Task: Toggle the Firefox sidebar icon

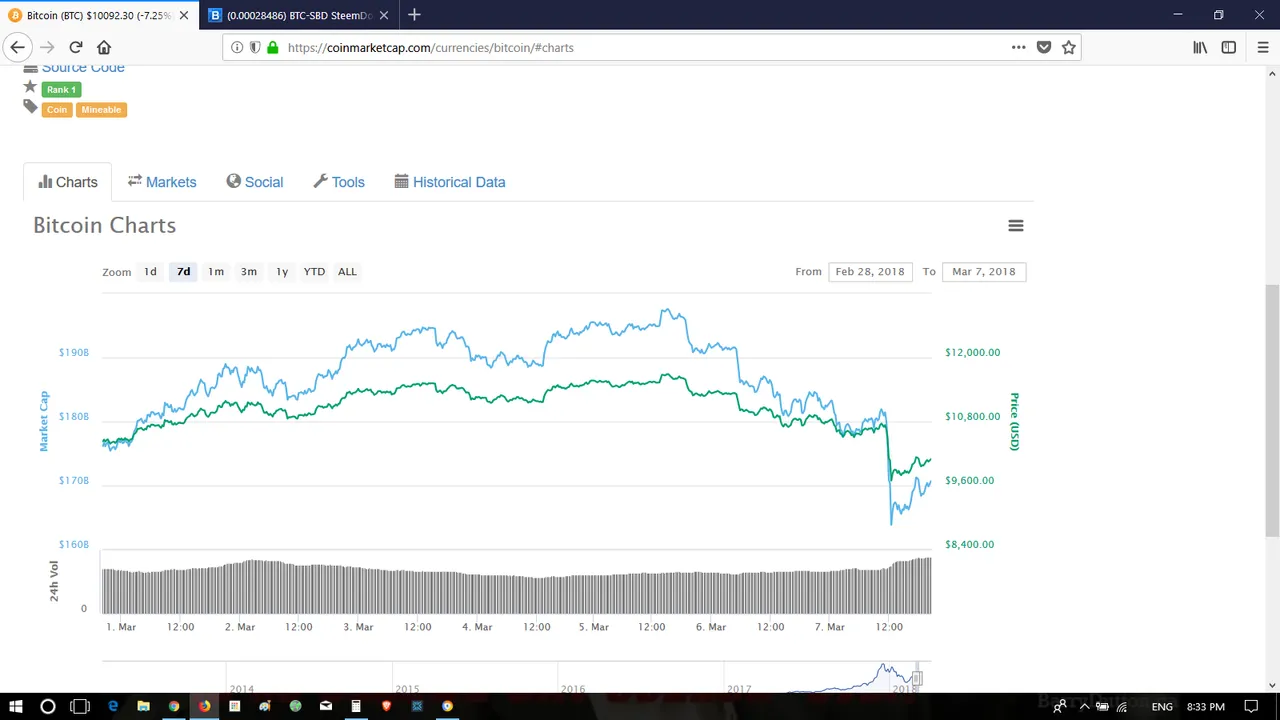Action: coord(1229,47)
